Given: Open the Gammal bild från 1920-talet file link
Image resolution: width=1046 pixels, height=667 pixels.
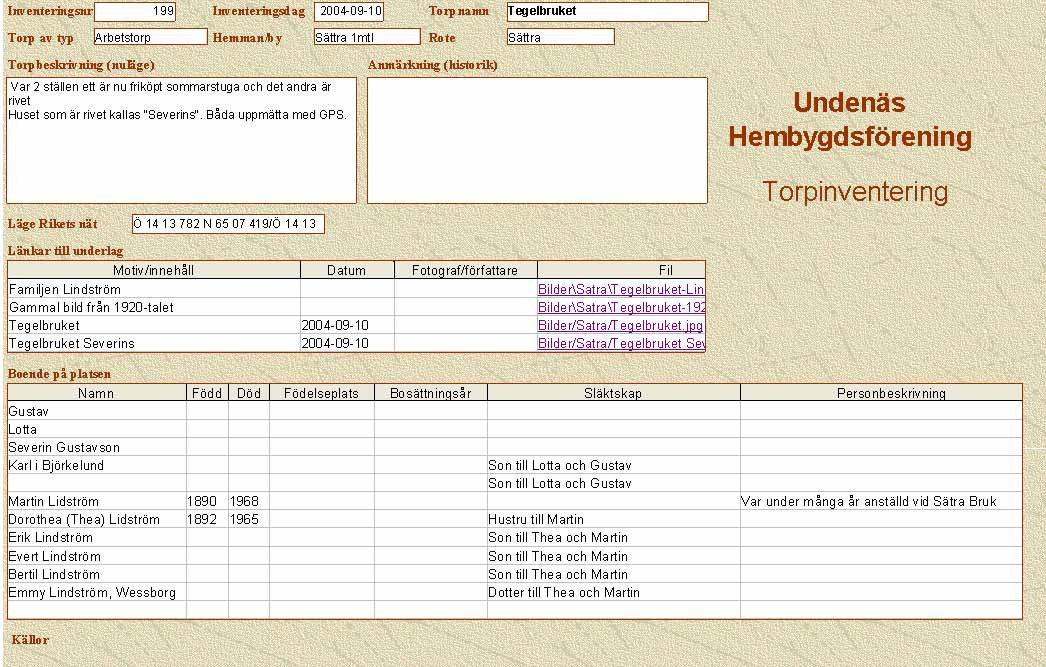Looking at the screenshot, I should tap(621, 307).
